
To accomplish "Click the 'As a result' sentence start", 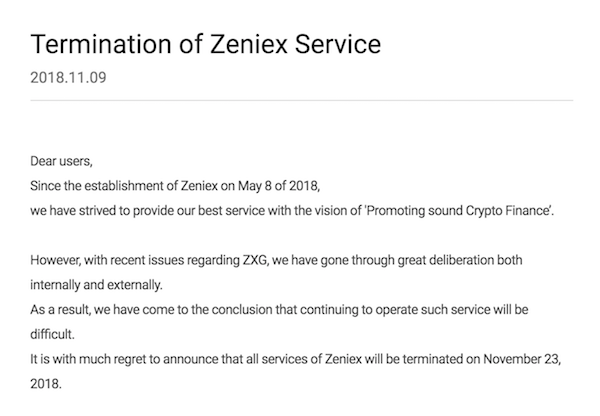I will coord(60,310).
